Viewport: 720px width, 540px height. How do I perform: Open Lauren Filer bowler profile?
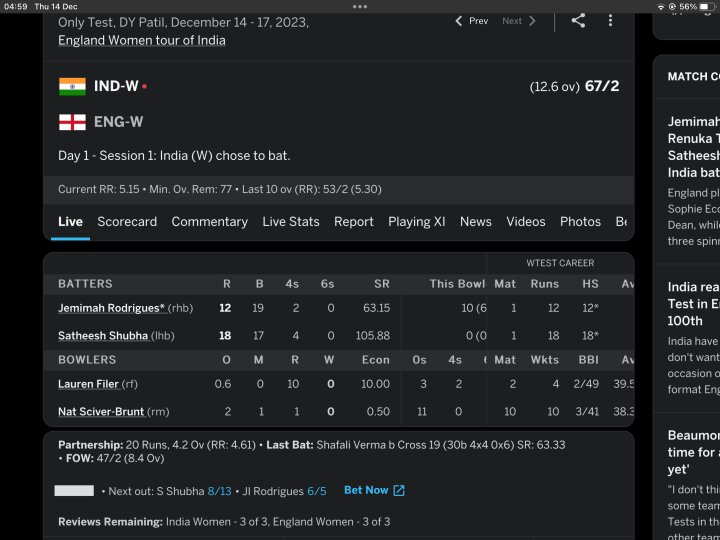88,384
